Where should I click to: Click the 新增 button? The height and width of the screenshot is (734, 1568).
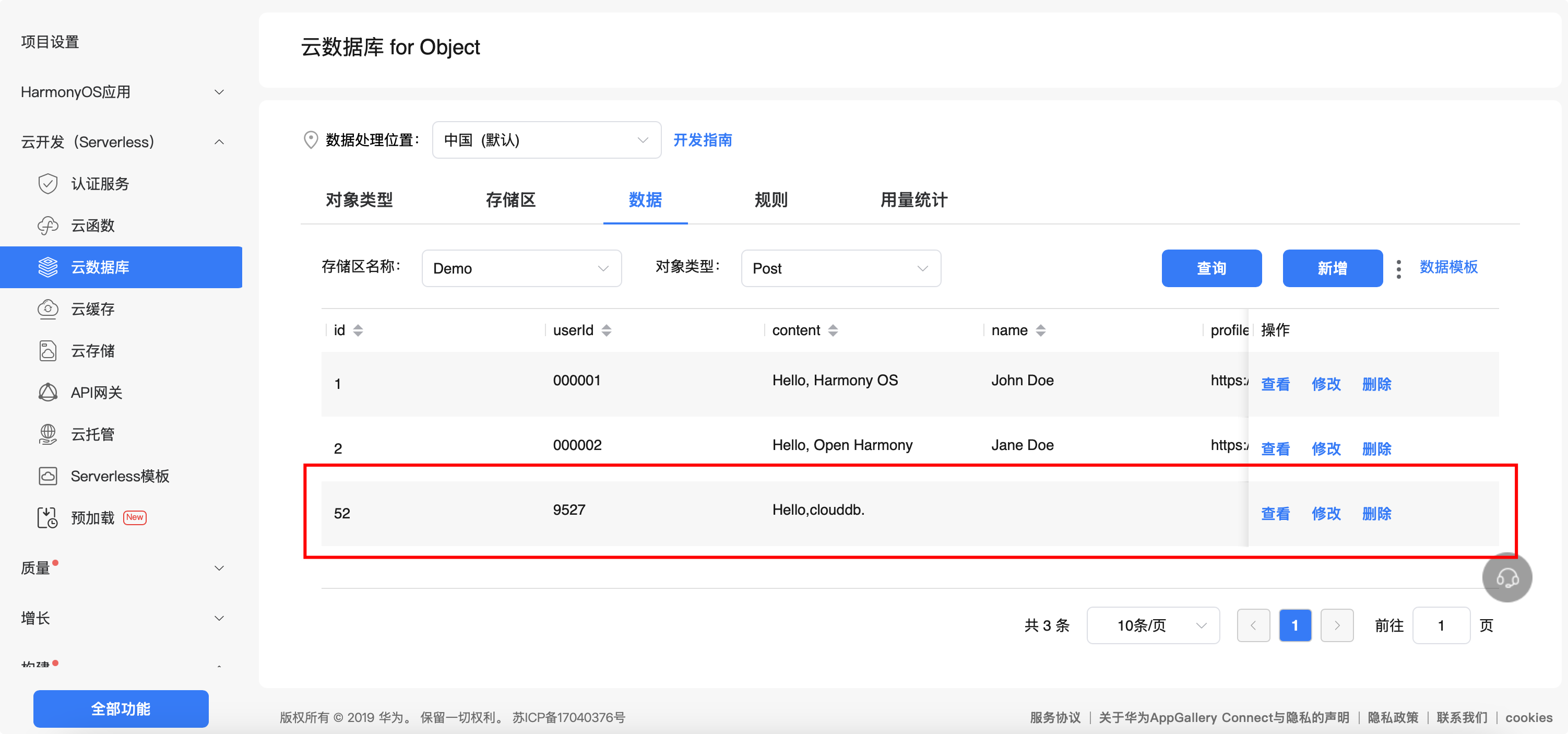tap(1333, 268)
